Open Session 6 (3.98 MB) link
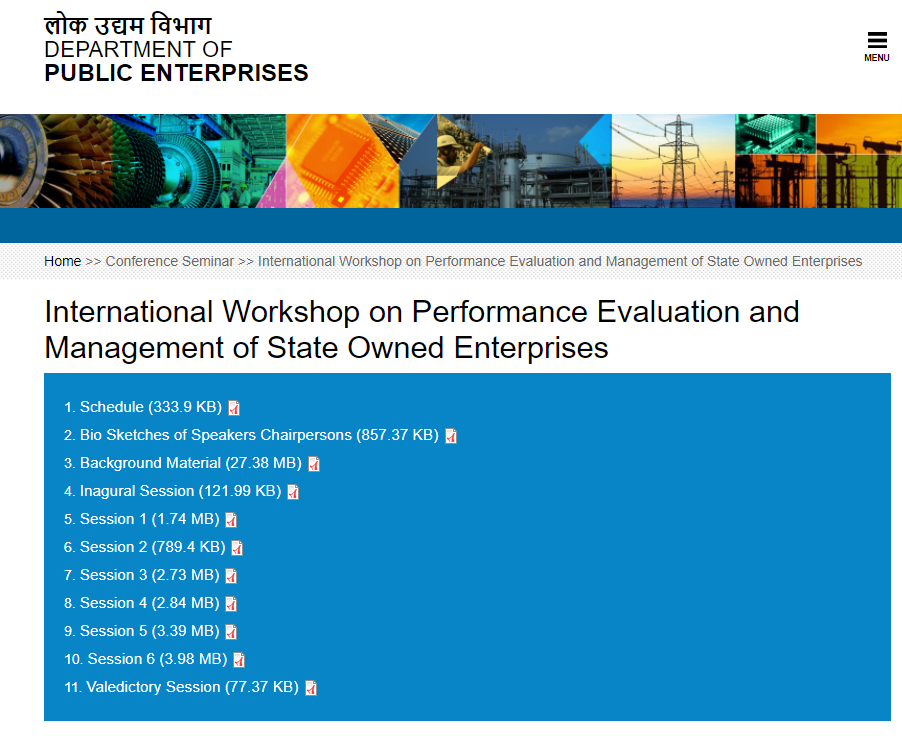This screenshot has height=736, width=902. [x=158, y=659]
